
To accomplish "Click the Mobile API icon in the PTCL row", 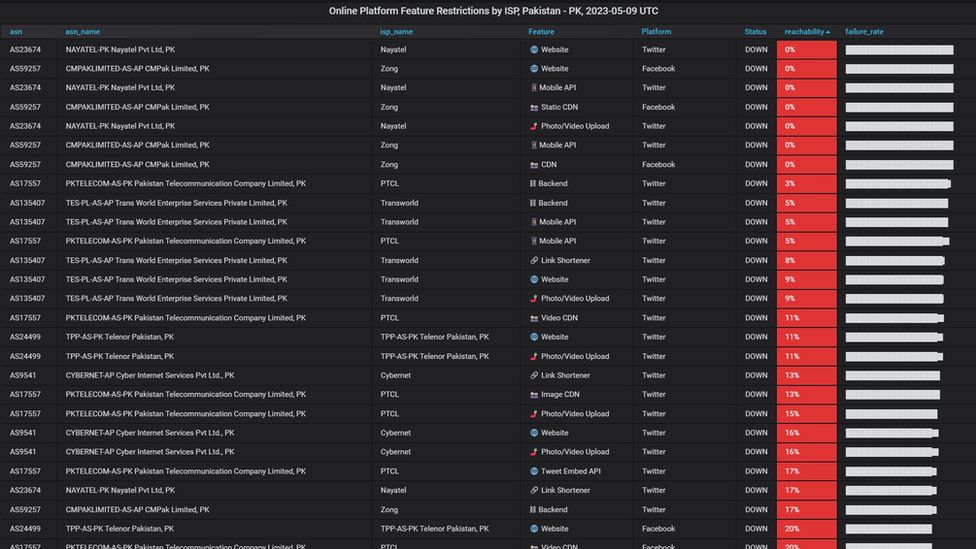I will pos(533,242).
